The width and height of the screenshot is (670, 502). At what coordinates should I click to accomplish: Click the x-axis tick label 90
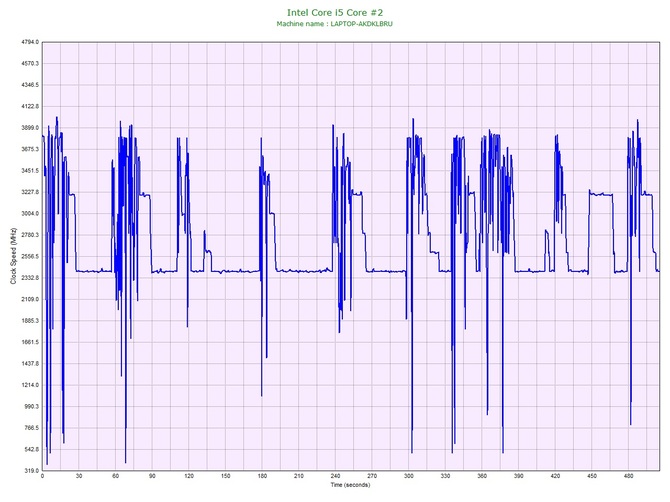[x=152, y=476]
